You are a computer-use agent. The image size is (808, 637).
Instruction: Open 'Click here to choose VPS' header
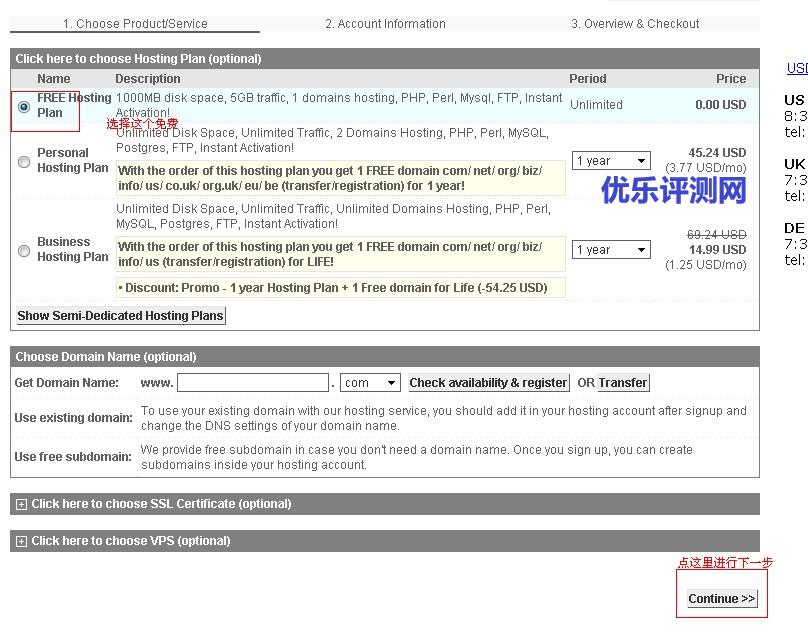pos(131,541)
